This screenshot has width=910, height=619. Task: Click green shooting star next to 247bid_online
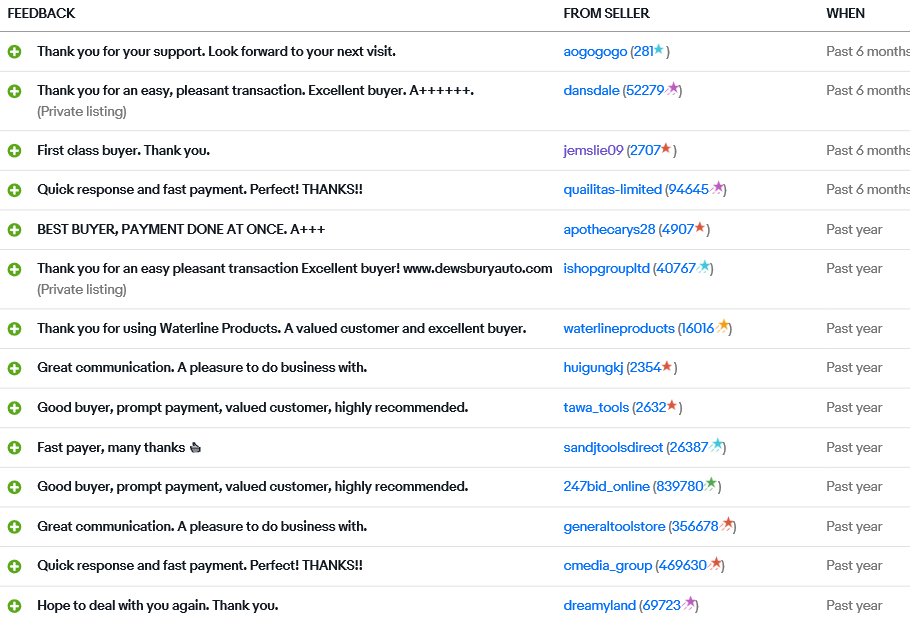(711, 485)
